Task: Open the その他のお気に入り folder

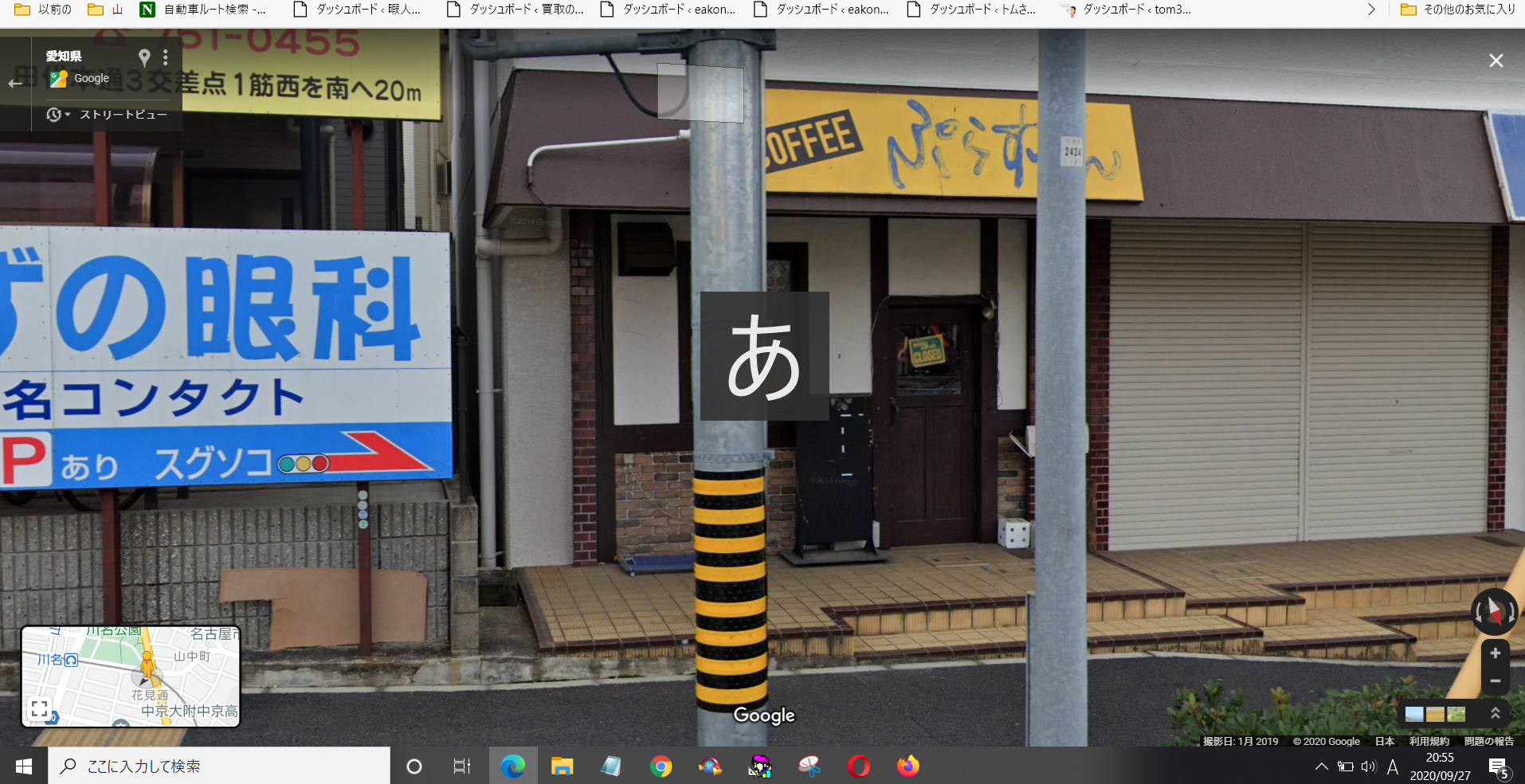Action: pos(1458,10)
